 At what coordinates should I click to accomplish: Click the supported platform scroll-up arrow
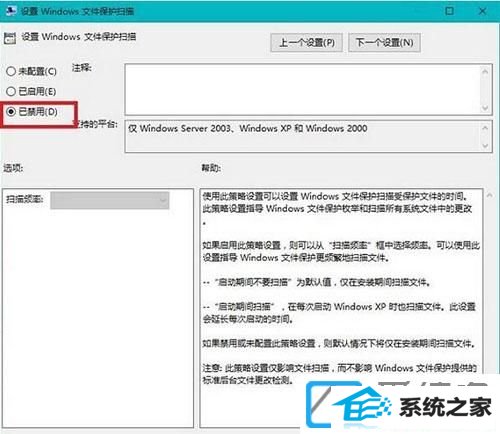point(485,128)
